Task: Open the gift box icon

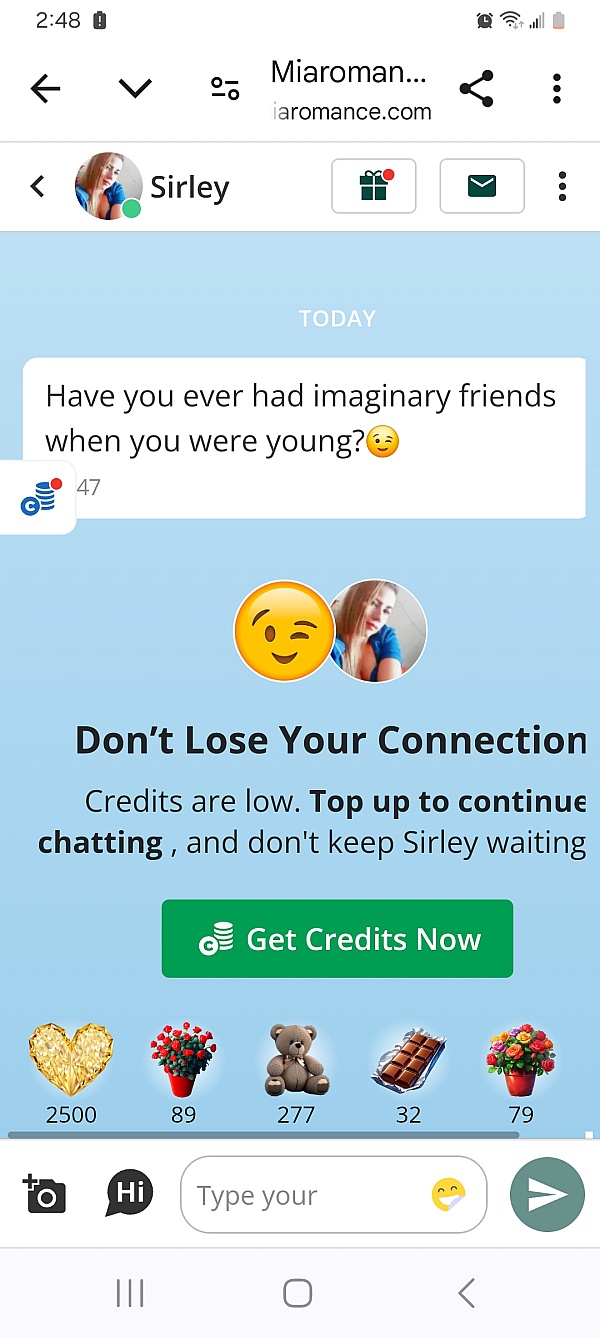Action: [x=374, y=186]
